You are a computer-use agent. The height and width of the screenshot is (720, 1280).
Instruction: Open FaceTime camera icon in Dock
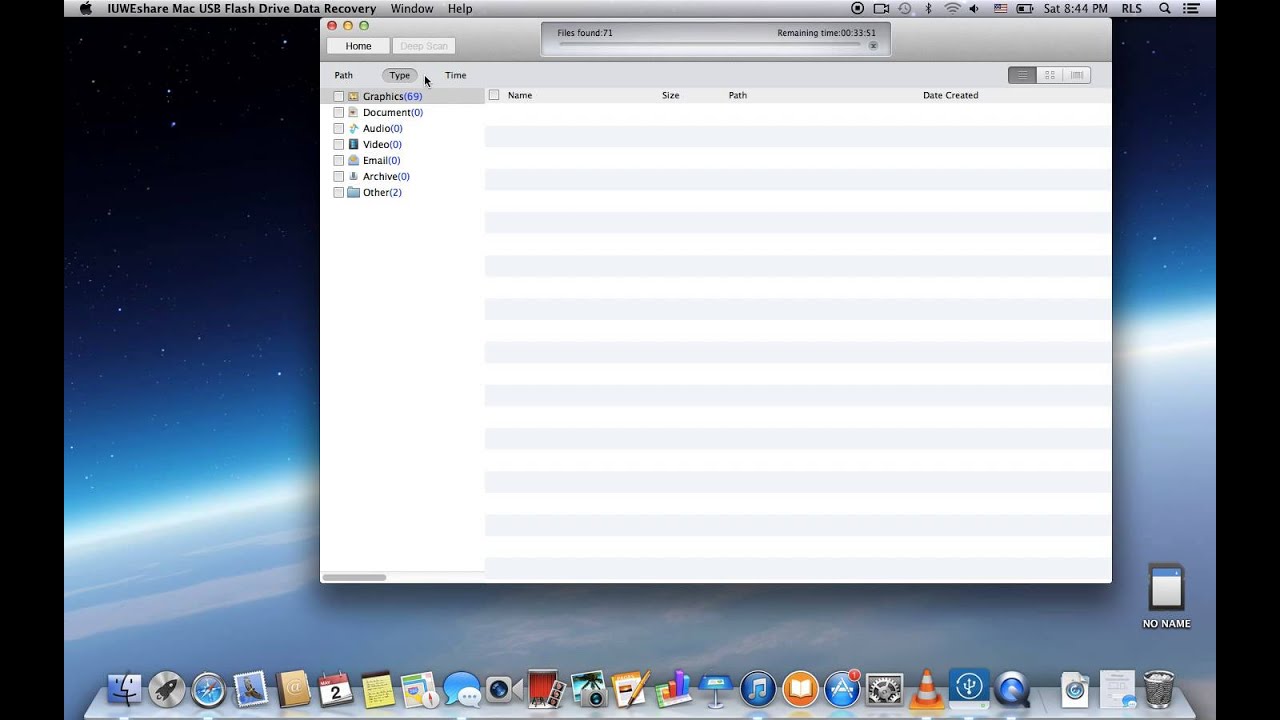(x=504, y=689)
